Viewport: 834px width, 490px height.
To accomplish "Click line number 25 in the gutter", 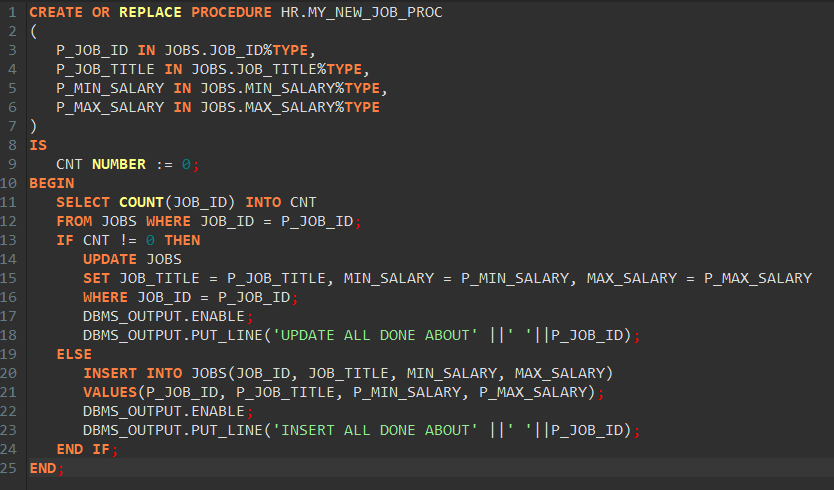I will coord(9,468).
